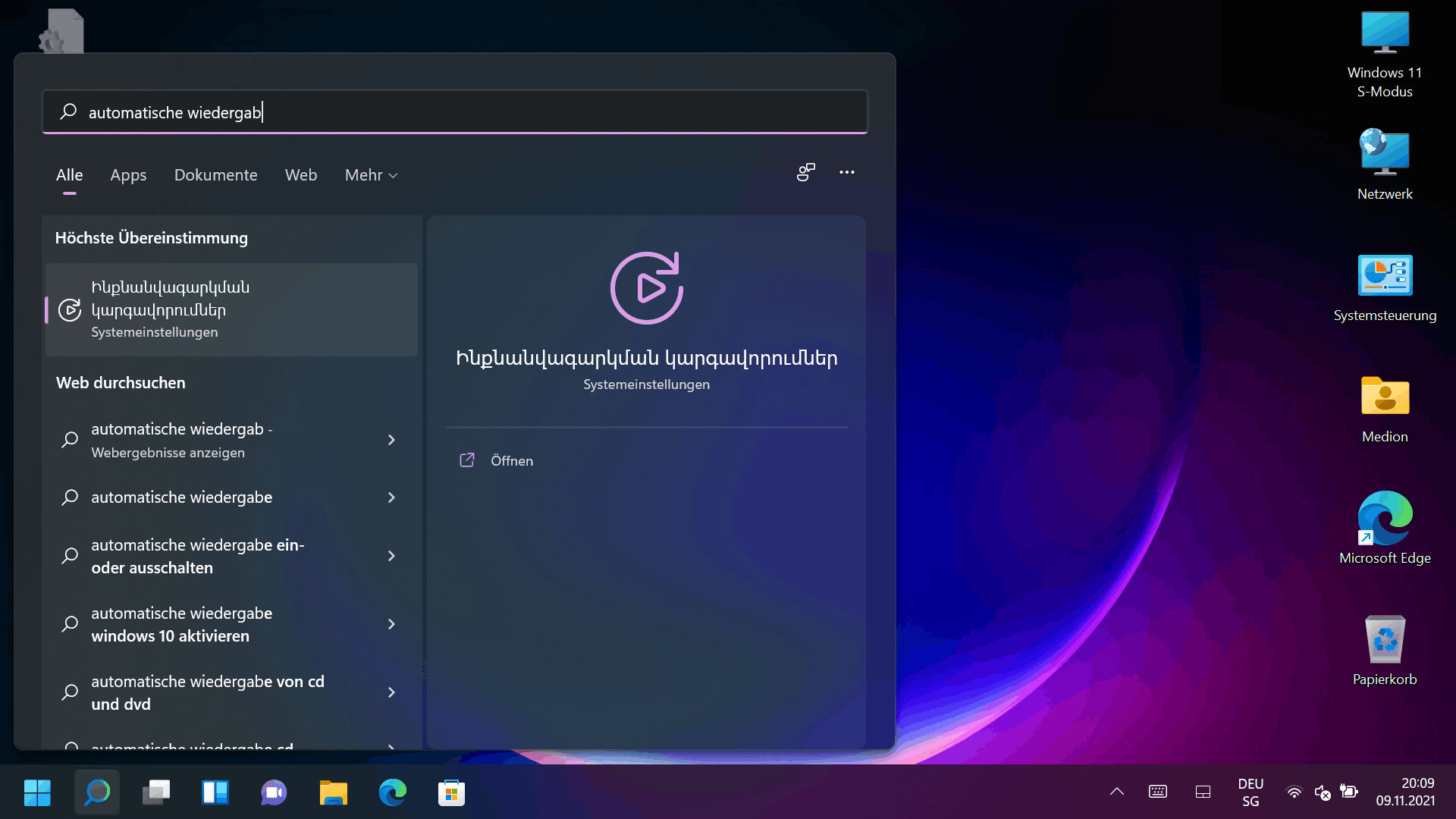The image size is (1456, 819).
Task: Open the top AutoPlay settings result
Action: (x=231, y=309)
